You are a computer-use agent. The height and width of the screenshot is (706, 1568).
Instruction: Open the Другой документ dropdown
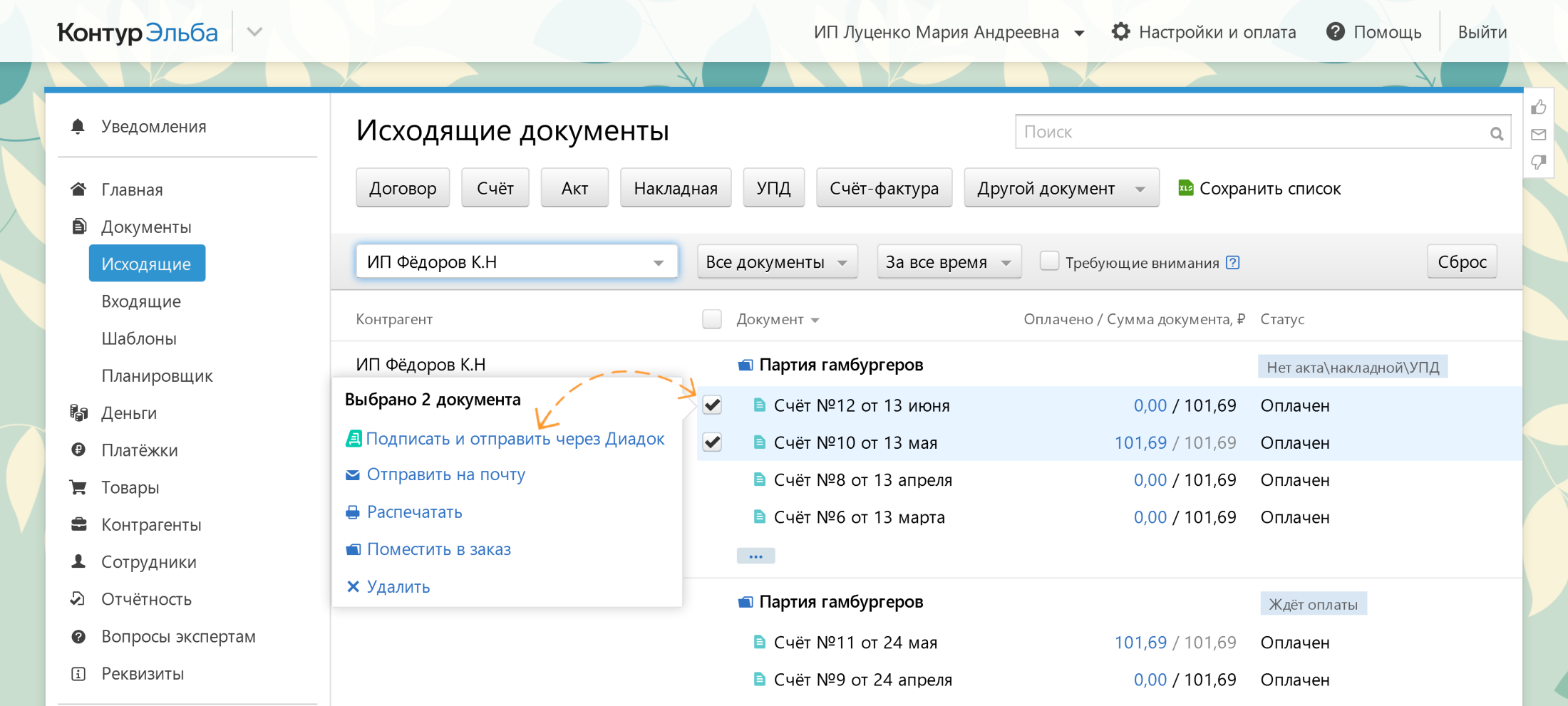[x=1061, y=187]
